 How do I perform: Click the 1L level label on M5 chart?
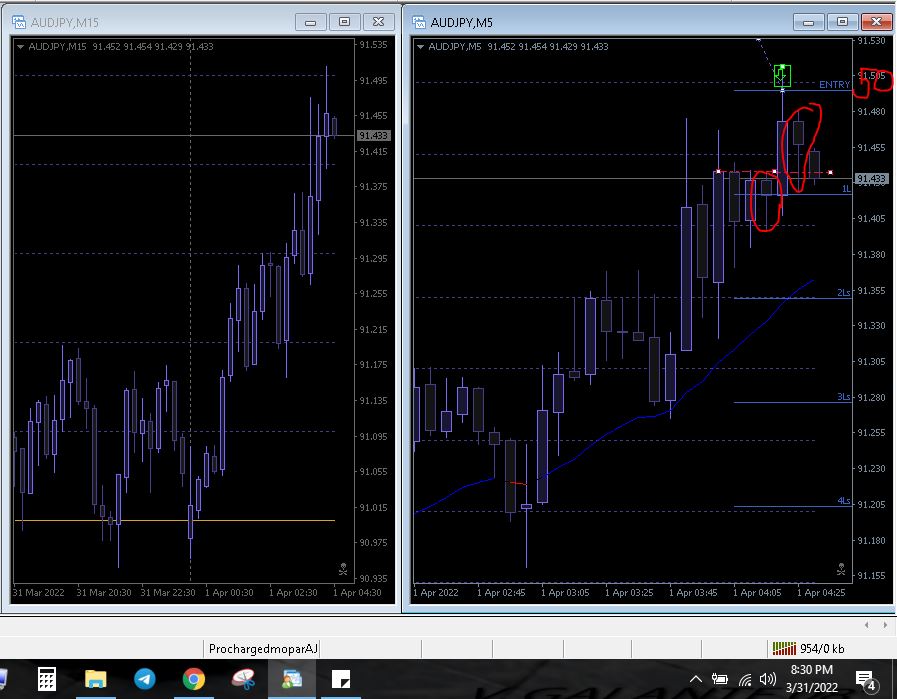click(846, 189)
